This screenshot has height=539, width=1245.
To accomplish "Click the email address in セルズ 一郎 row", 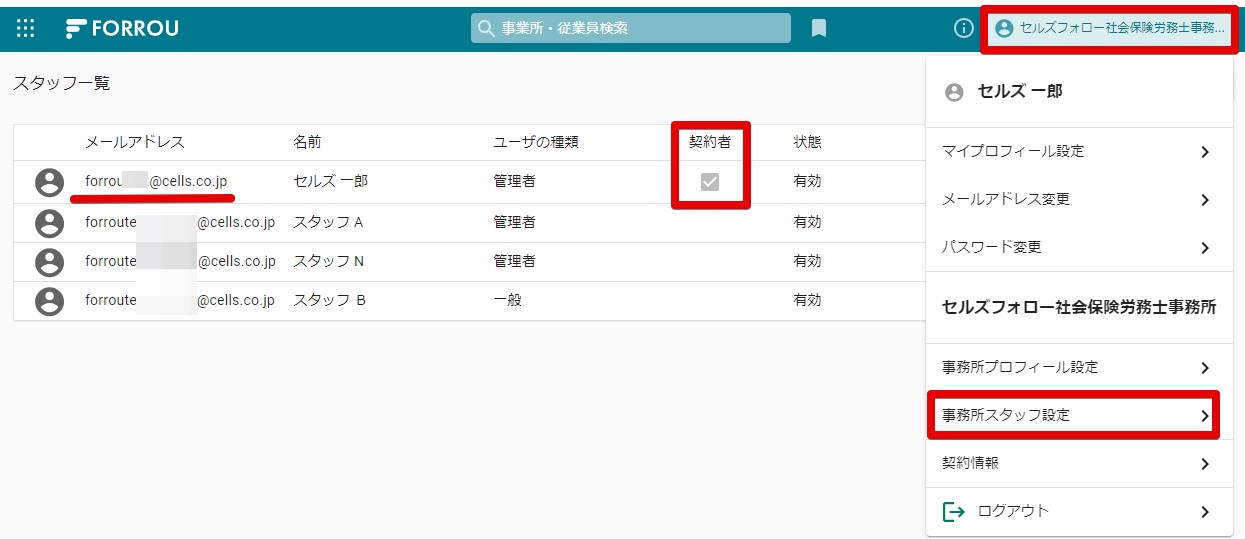I will pyautogui.click(x=156, y=182).
